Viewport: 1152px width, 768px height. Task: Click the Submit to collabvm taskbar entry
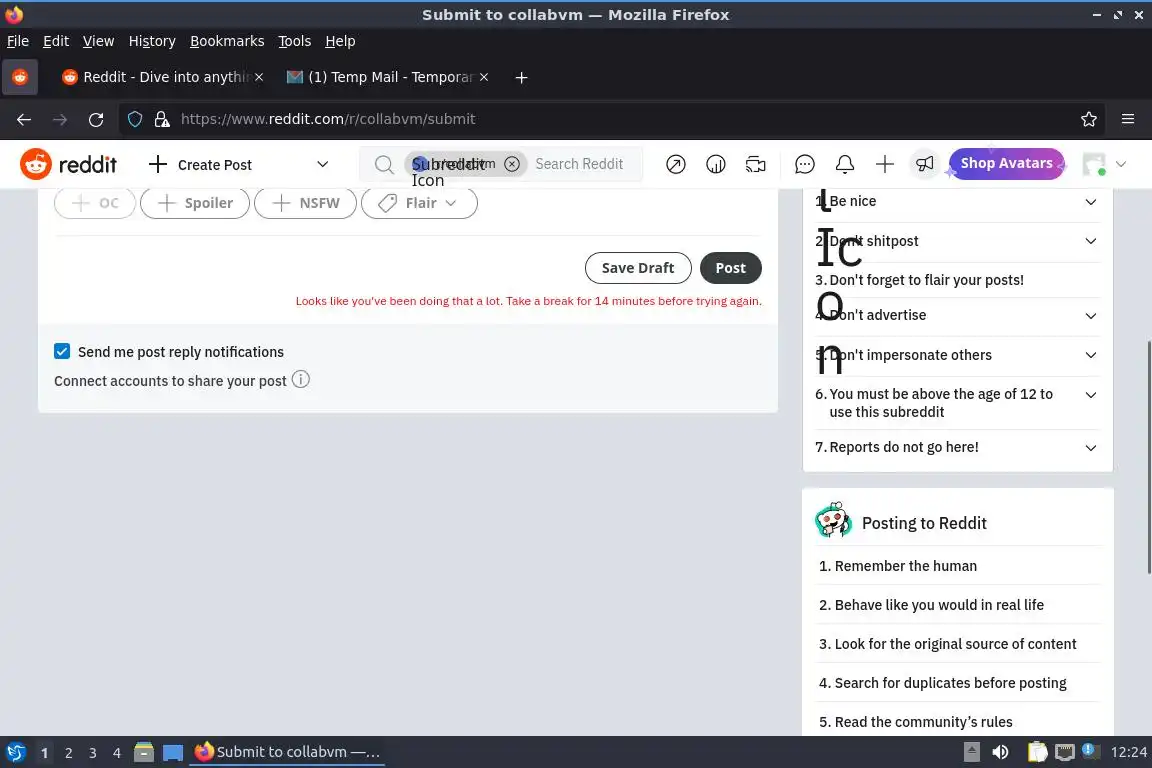pyautogui.click(x=287, y=752)
